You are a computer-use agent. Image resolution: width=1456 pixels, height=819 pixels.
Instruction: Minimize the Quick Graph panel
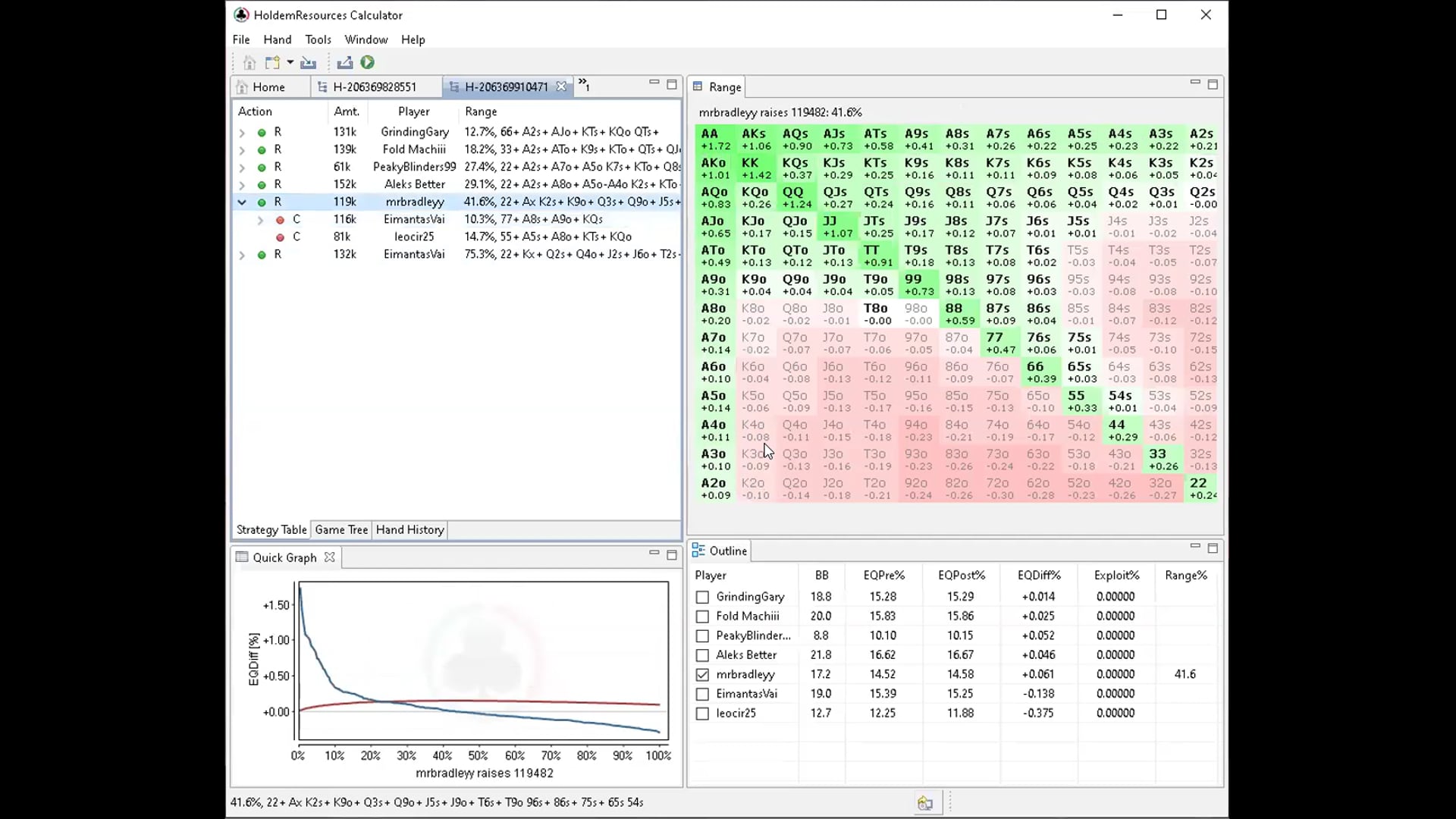(x=654, y=554)
